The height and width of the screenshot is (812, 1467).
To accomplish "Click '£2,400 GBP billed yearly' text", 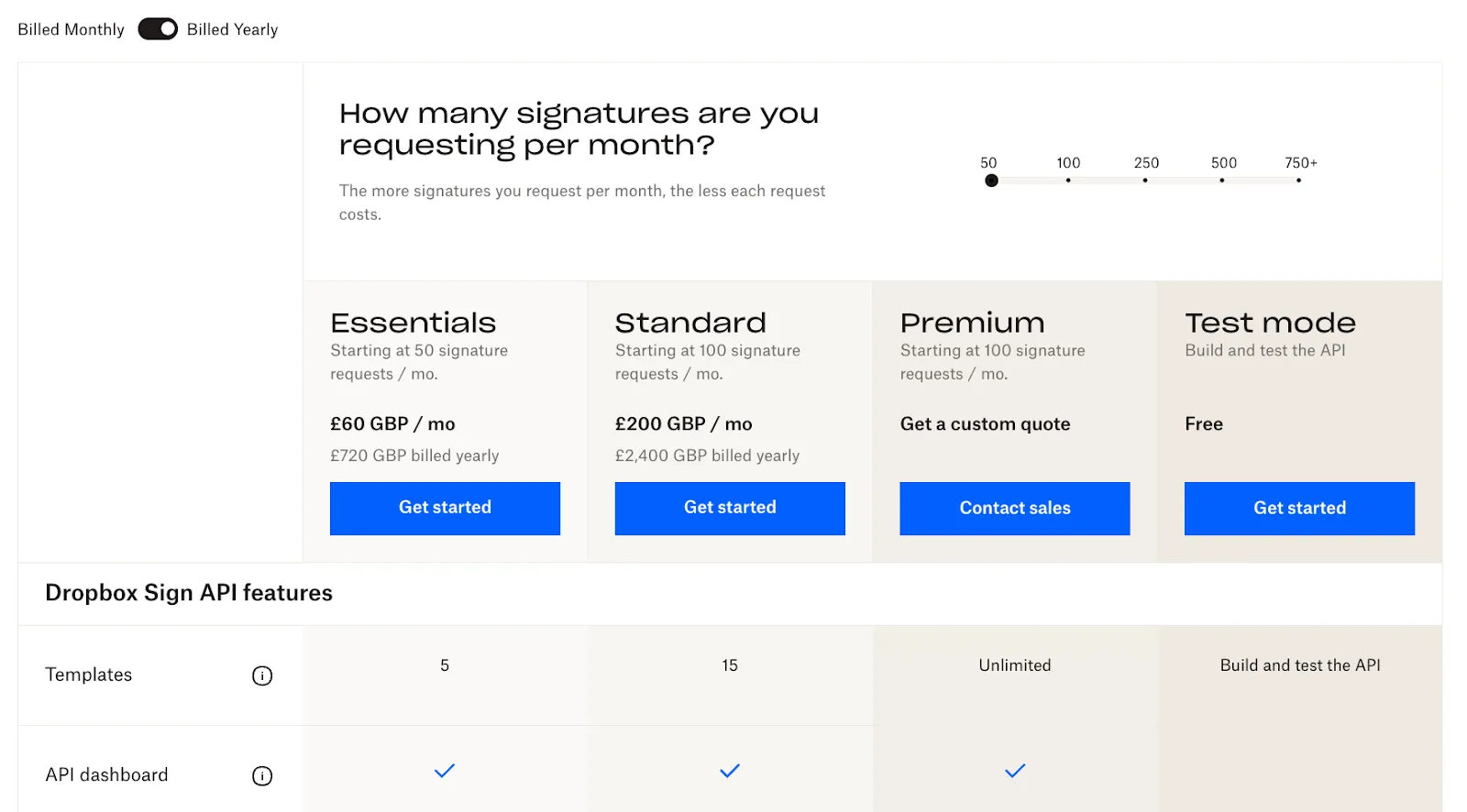I will point(707,455).
